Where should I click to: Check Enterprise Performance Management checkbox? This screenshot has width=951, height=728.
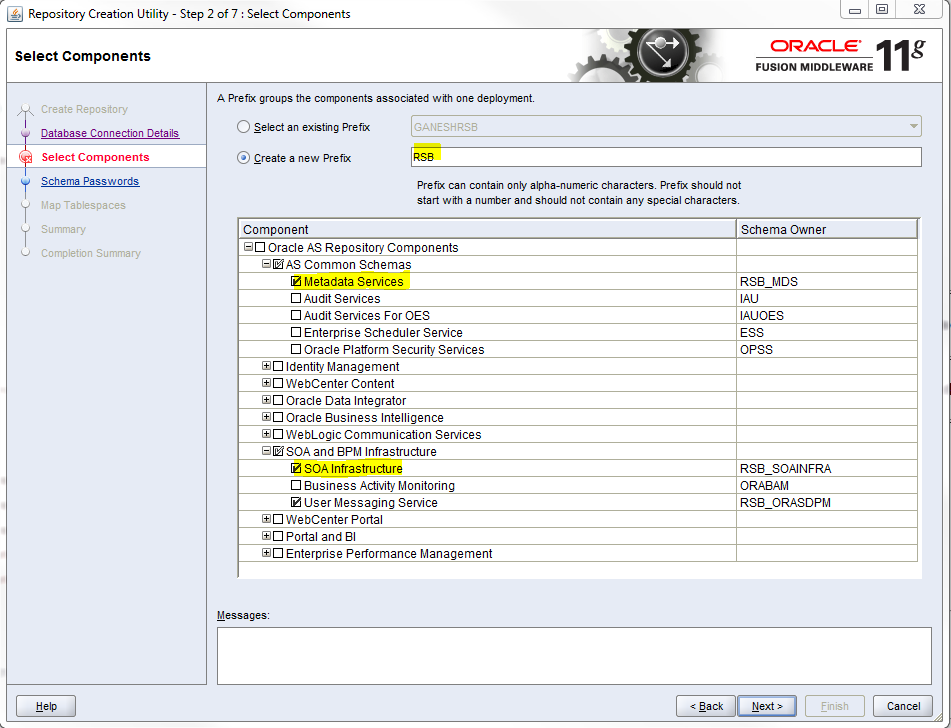coord(278,553)
